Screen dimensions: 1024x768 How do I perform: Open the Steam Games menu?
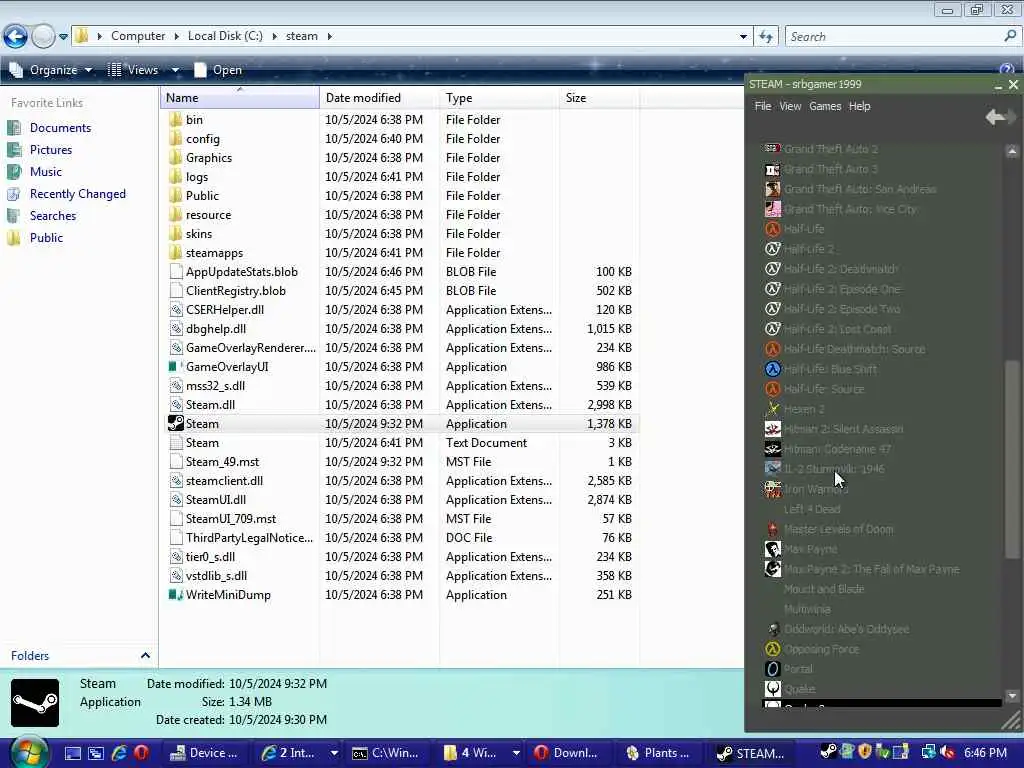825,106
